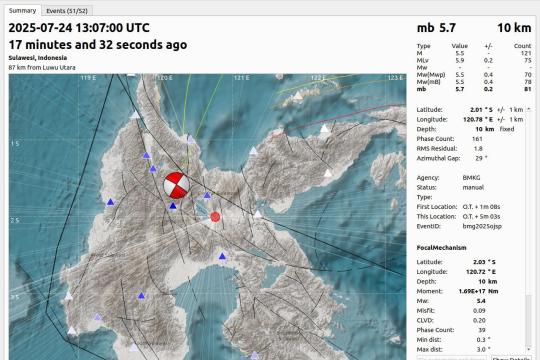Click focal mechanism latitude 2.03 ° S
This screenshot has width=540, height=360.
click(x=484, y=262)
